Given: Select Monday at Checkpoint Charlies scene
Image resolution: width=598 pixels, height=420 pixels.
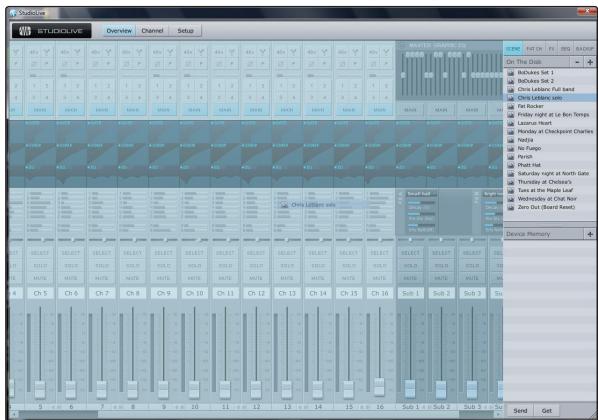Looking at the screenshot, I should click(550, 131).
